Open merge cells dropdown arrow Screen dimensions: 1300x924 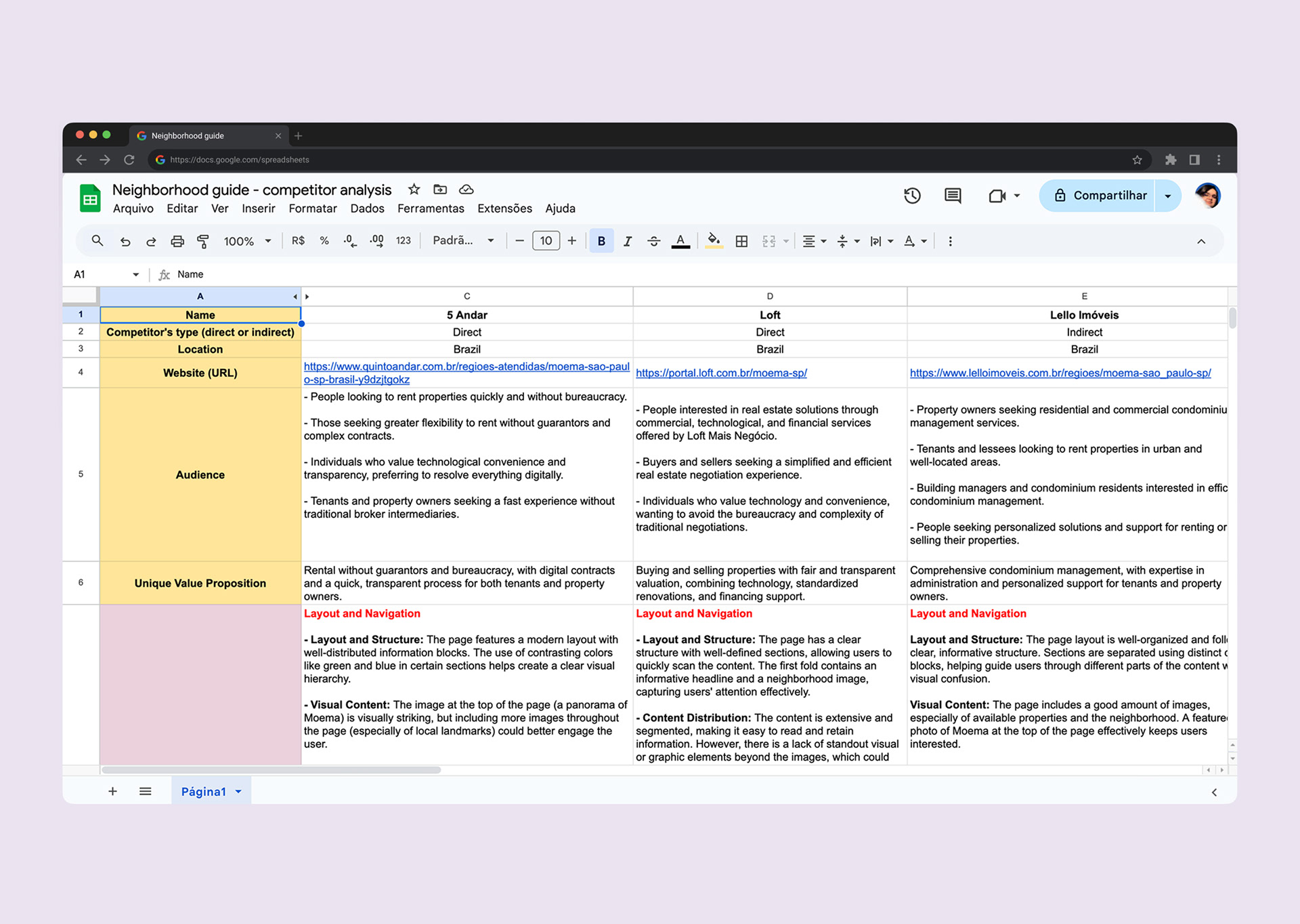(786, 241)
